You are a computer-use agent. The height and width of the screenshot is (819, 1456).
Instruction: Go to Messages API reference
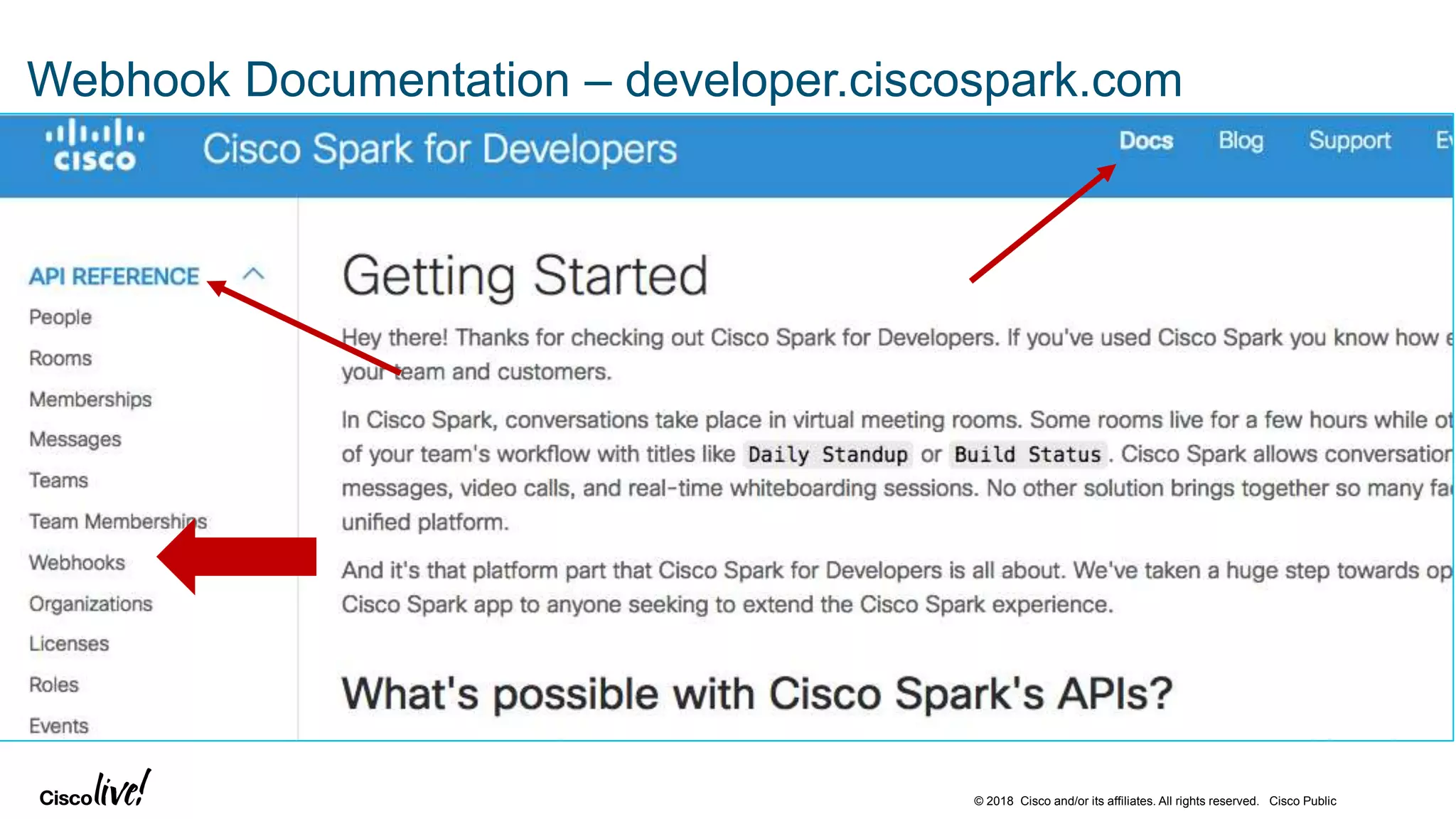click(75, 440)
